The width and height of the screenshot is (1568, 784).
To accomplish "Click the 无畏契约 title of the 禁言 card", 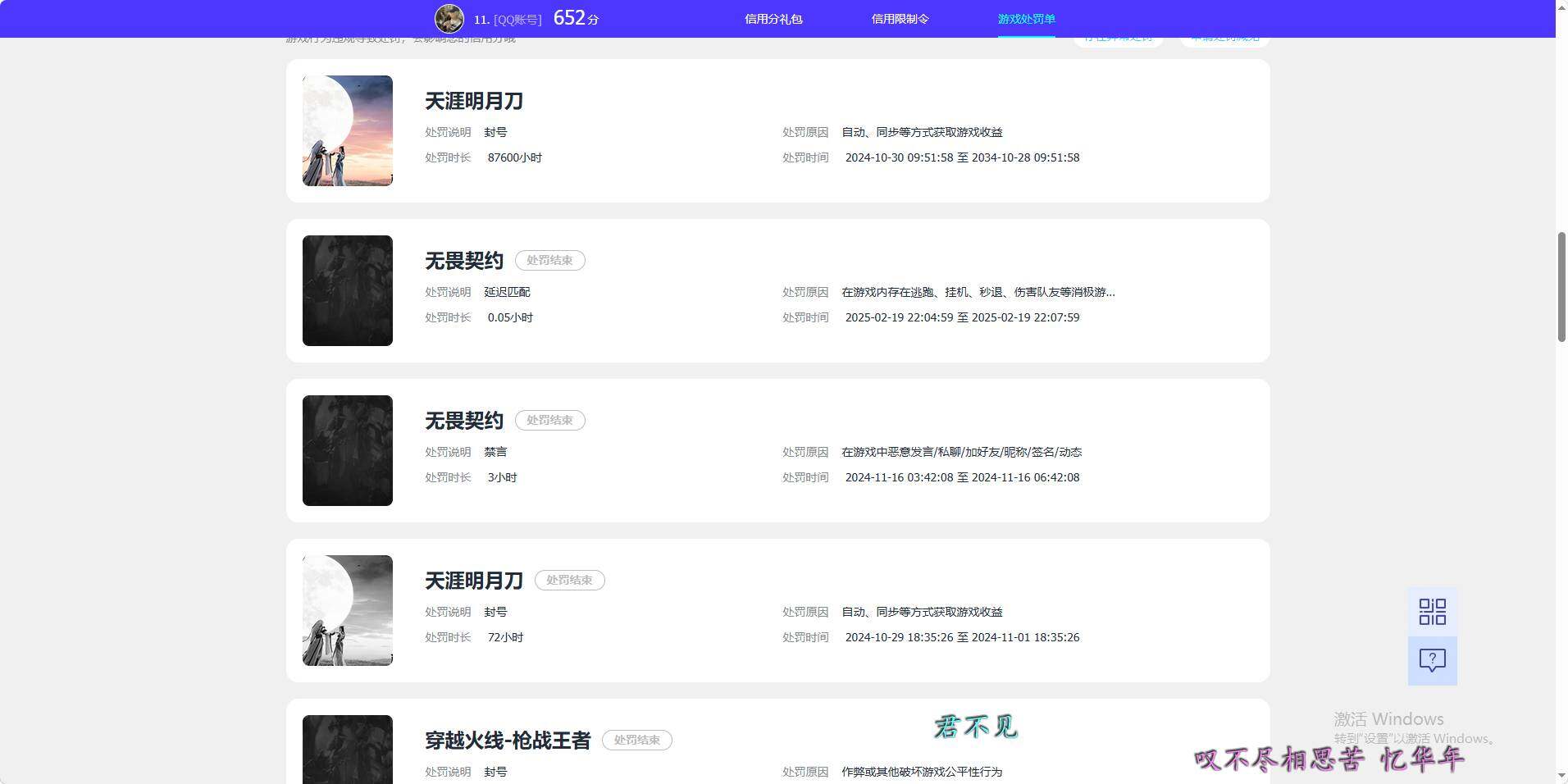I will pyautogui.click(x=464, y=421).
